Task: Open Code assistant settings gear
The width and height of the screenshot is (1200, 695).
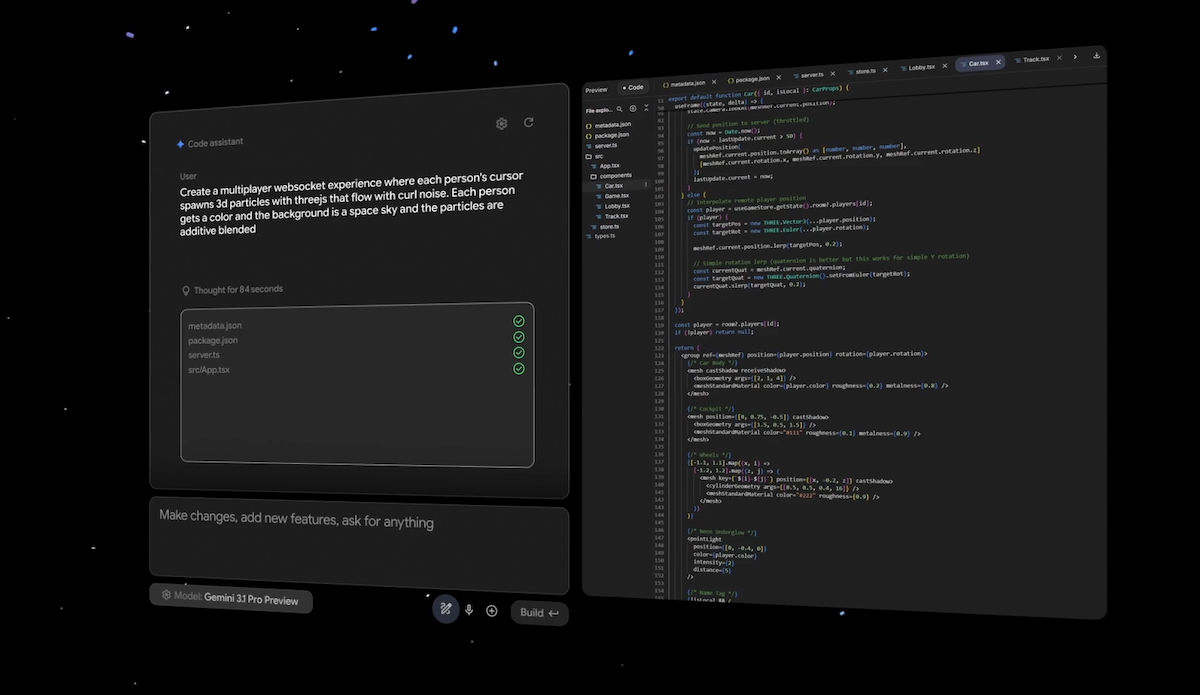Action: coord(501,124)
